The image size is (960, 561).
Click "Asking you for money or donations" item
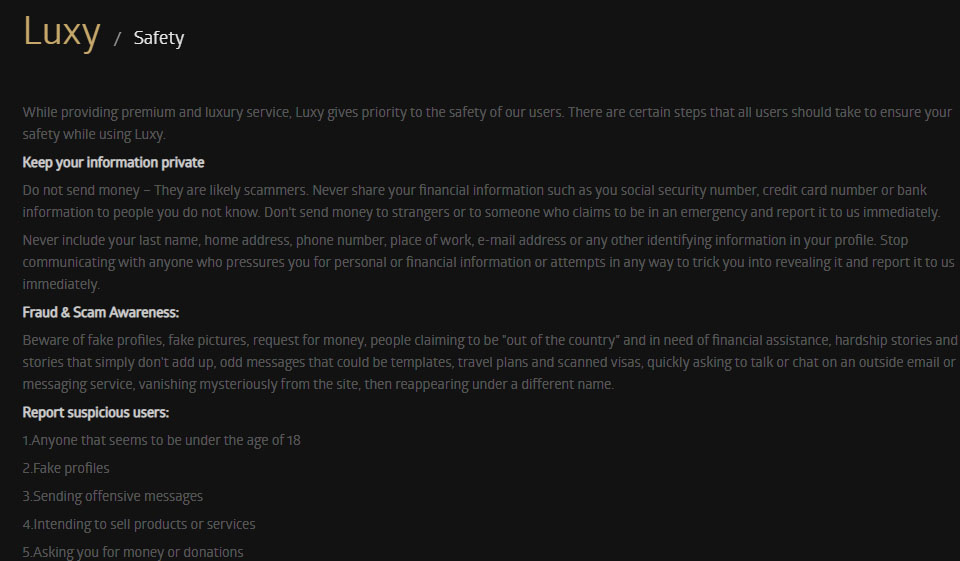[x=133, y=552]
